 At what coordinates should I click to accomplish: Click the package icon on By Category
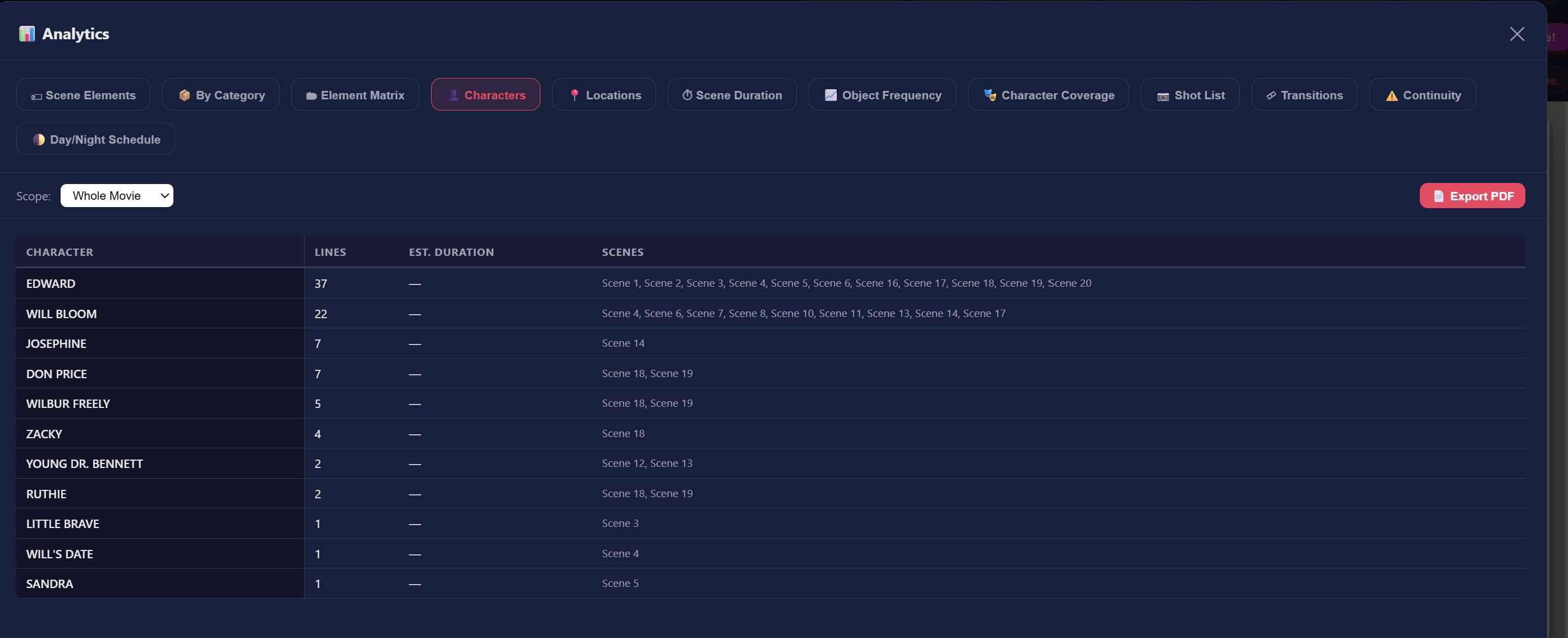[x=185, y=95]
